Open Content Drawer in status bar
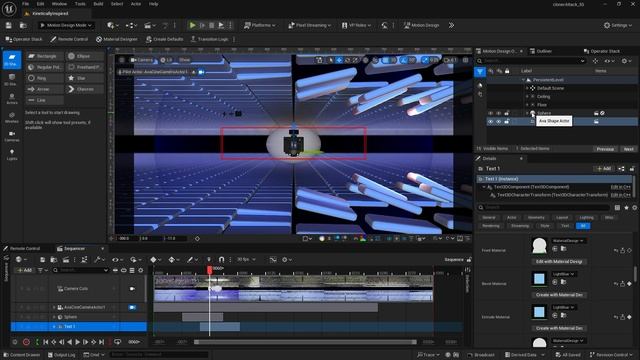 [x=22, y=355]
